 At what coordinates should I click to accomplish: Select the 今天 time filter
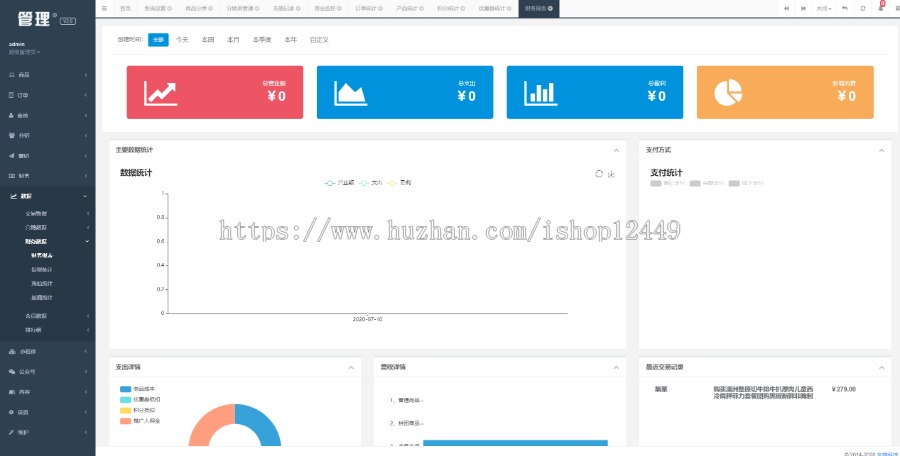[182, 40]
